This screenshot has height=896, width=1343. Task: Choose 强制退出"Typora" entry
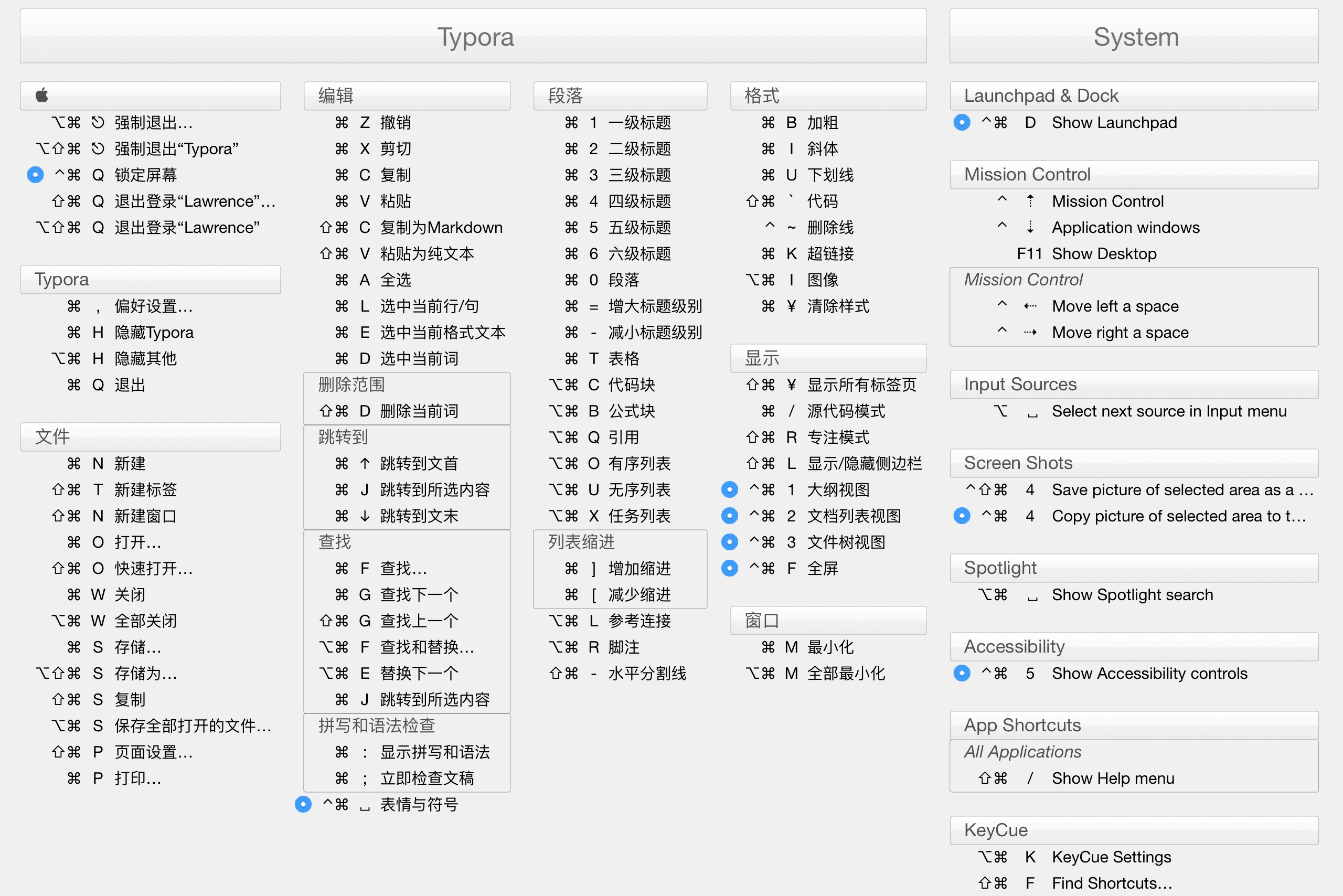point(137,148)
